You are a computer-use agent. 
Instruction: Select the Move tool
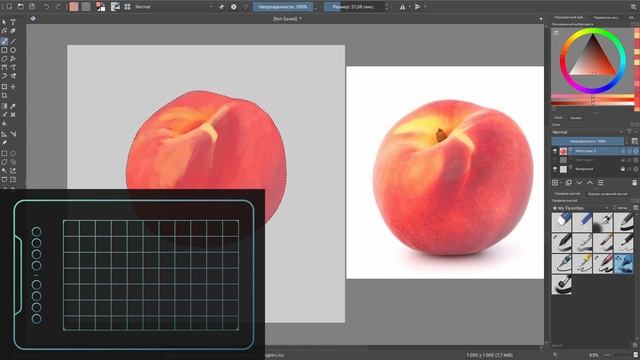[x=13, y=87]
